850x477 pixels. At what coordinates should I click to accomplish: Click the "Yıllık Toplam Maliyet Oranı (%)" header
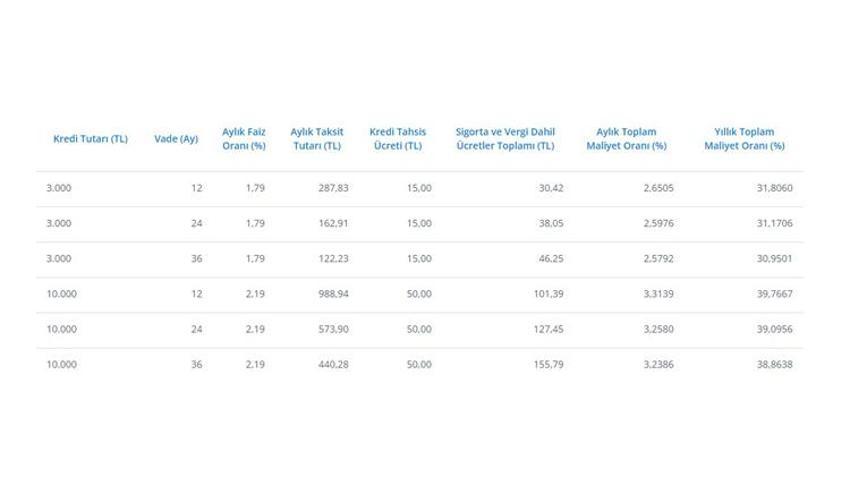click(x=744, y=139)
